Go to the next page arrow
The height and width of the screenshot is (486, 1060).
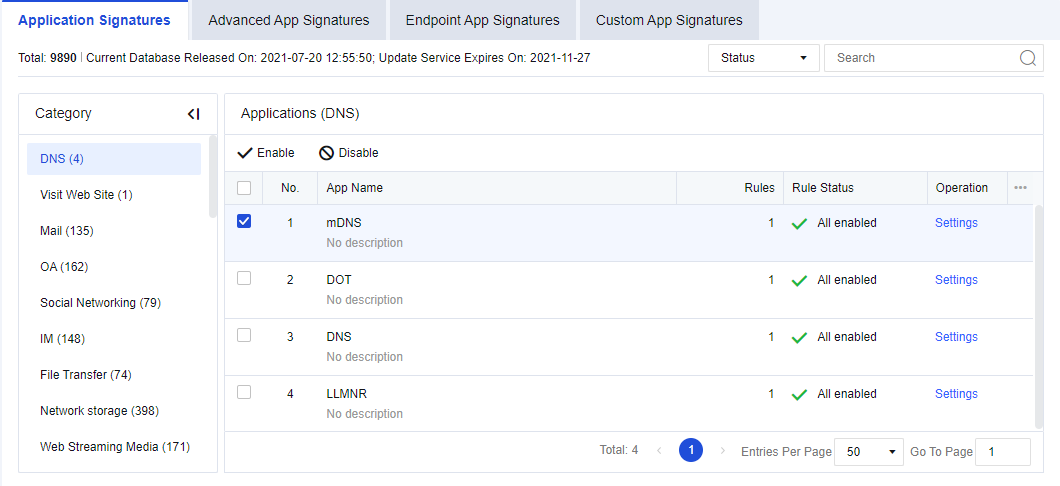[x=723, y=451]
